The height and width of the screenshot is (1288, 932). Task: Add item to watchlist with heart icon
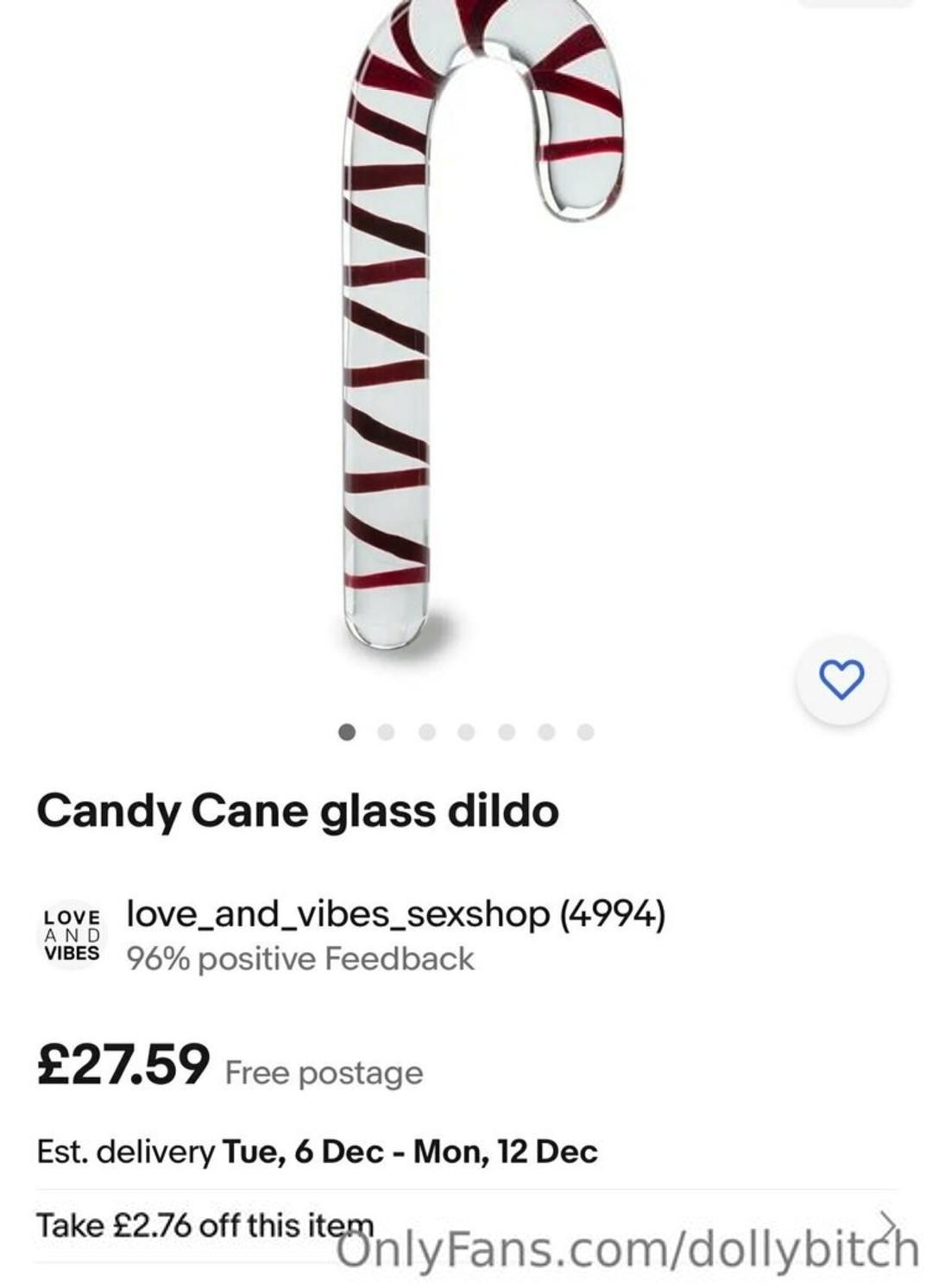click(841, 679)
